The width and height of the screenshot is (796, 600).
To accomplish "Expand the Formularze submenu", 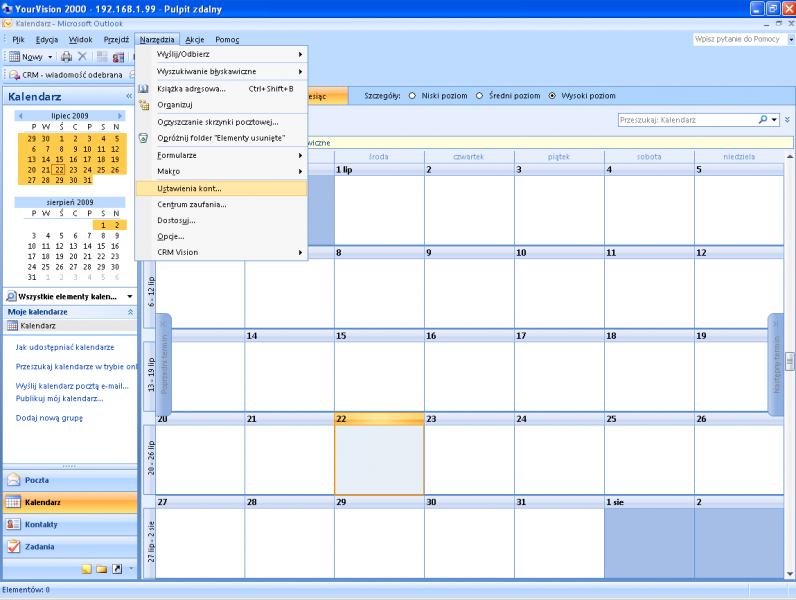I will click(x=221, y=155).
